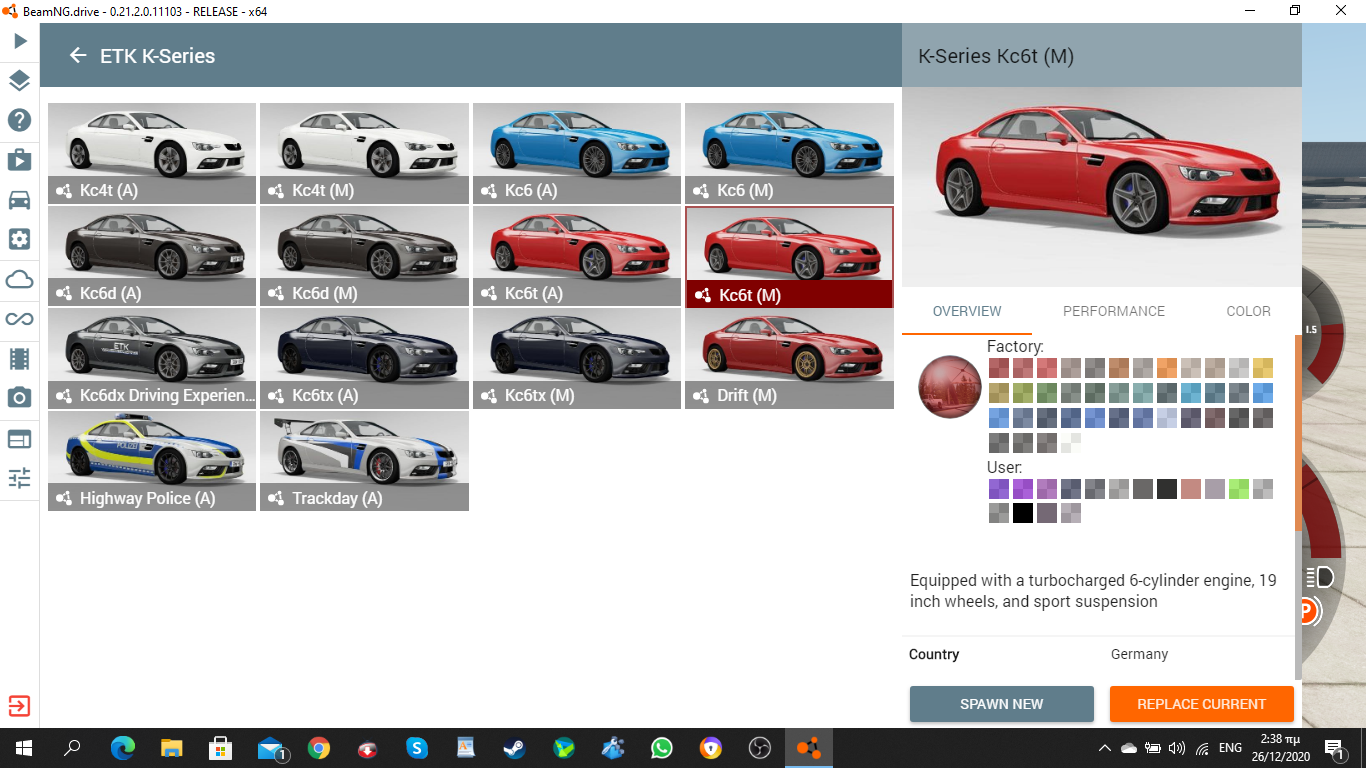Open Skype from the taskbar
Viewport: 1366px width, 768px height.
click(x=417, y=748)
